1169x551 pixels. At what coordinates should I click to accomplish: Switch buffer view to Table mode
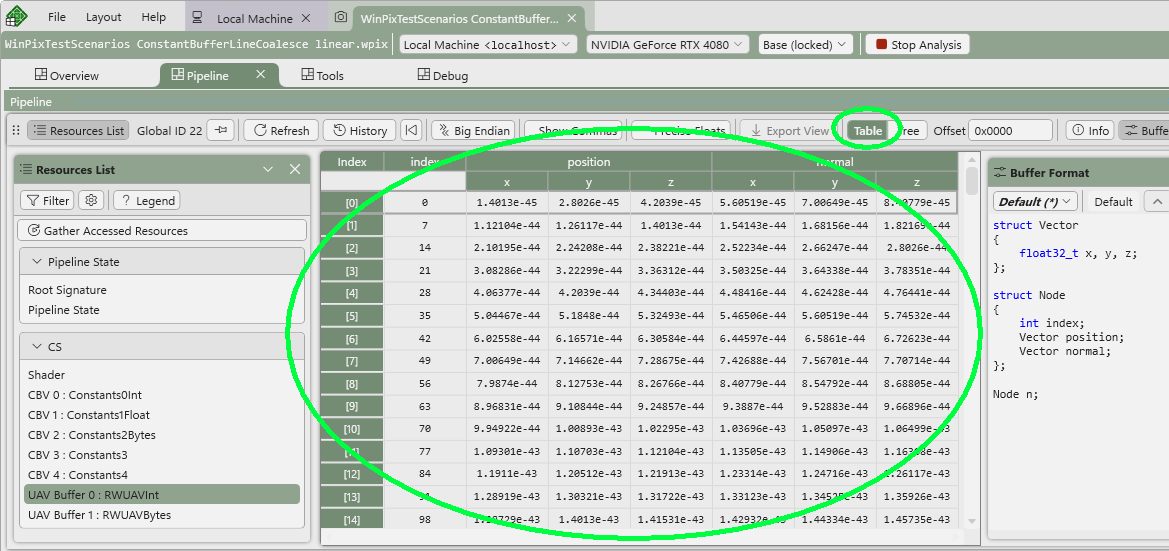867,131
